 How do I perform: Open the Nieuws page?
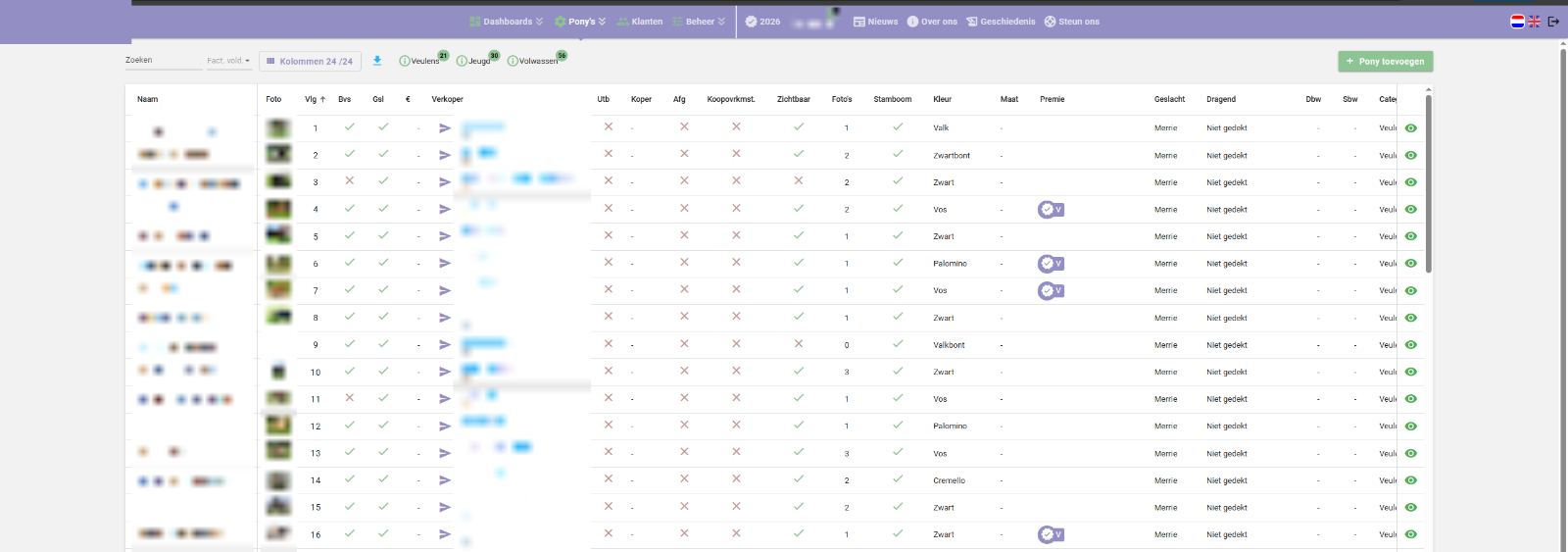(875, 22)
